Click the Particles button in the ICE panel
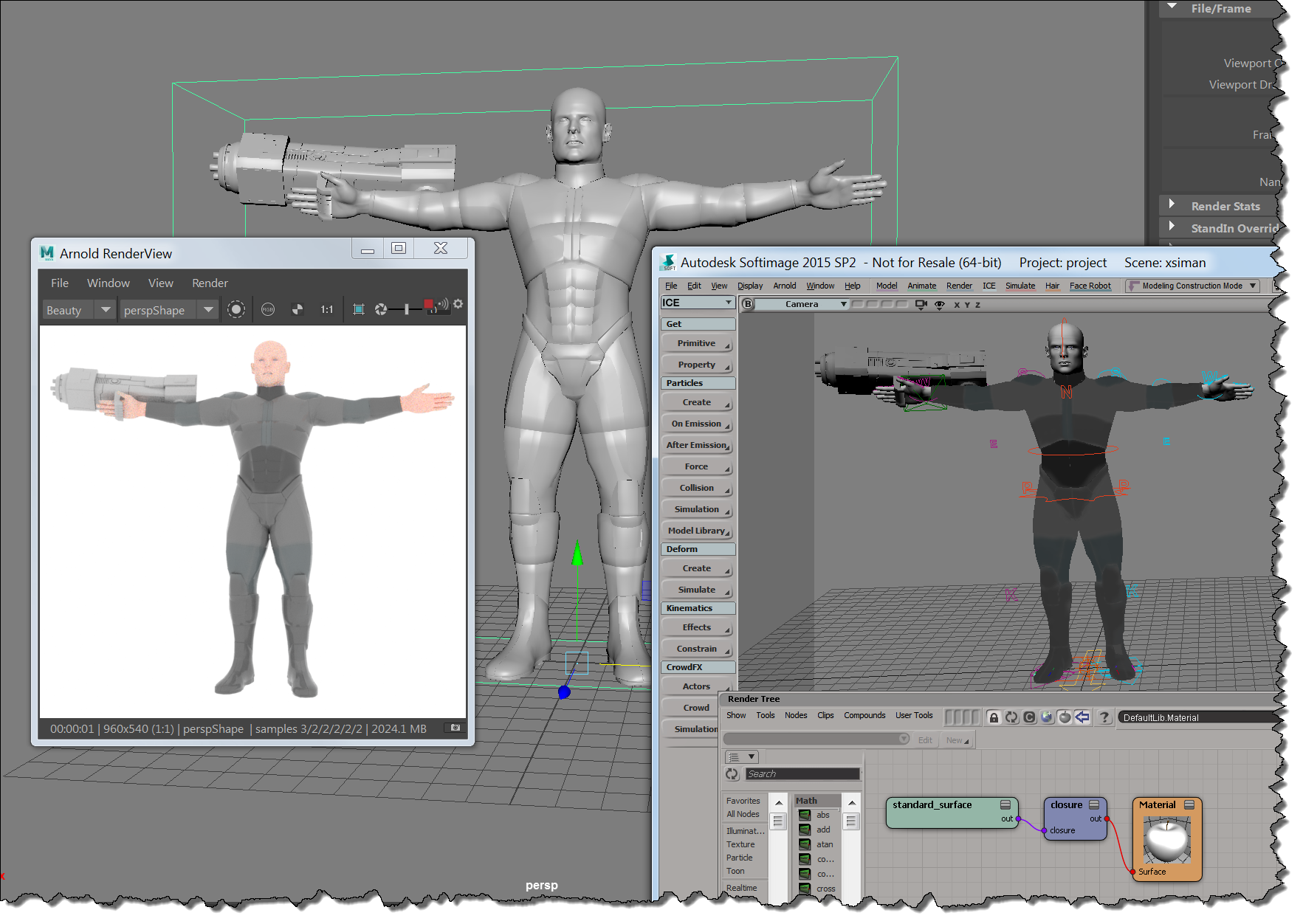 (x=697, y=382)
